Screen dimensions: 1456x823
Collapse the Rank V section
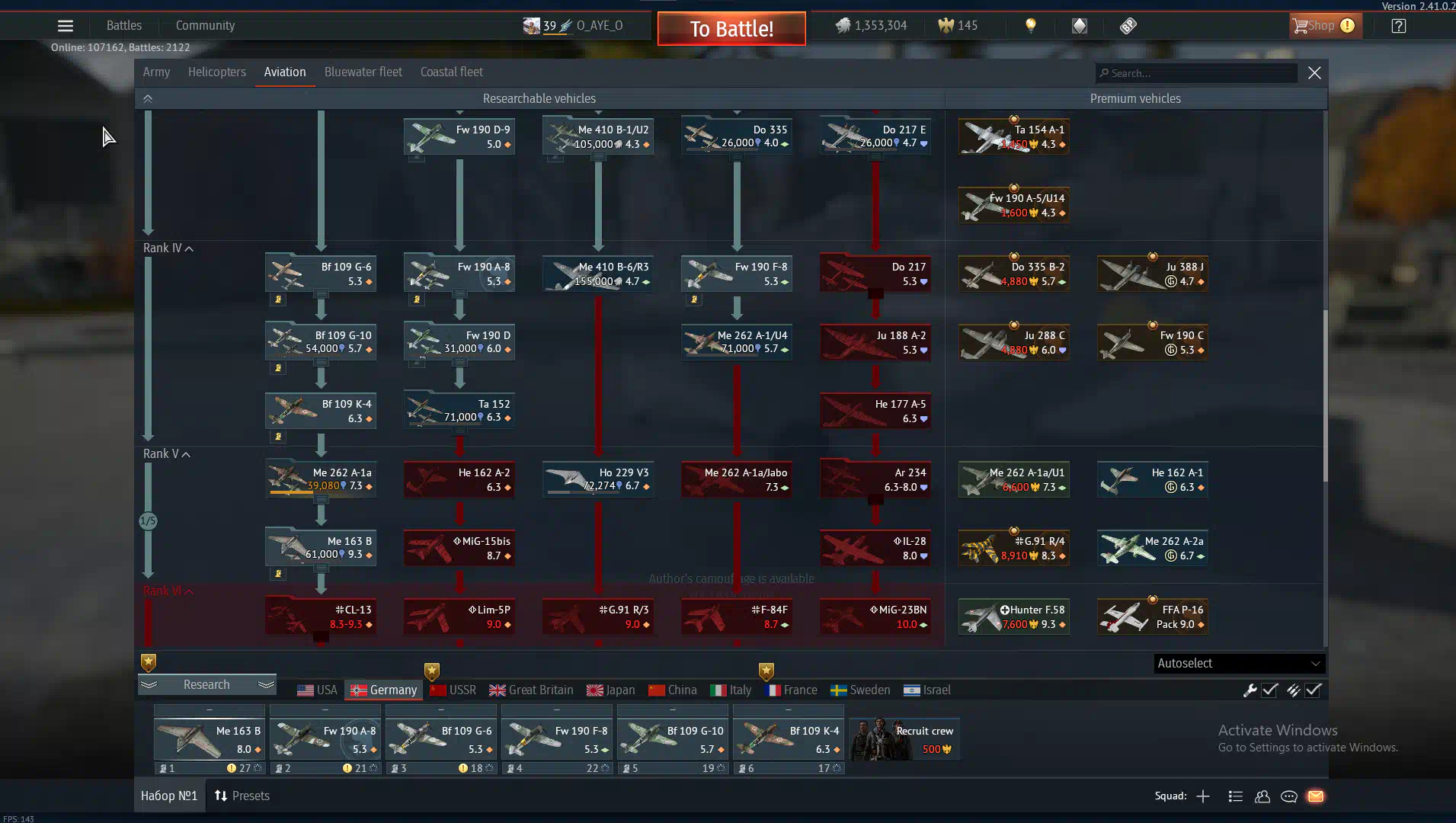[167, 454]
